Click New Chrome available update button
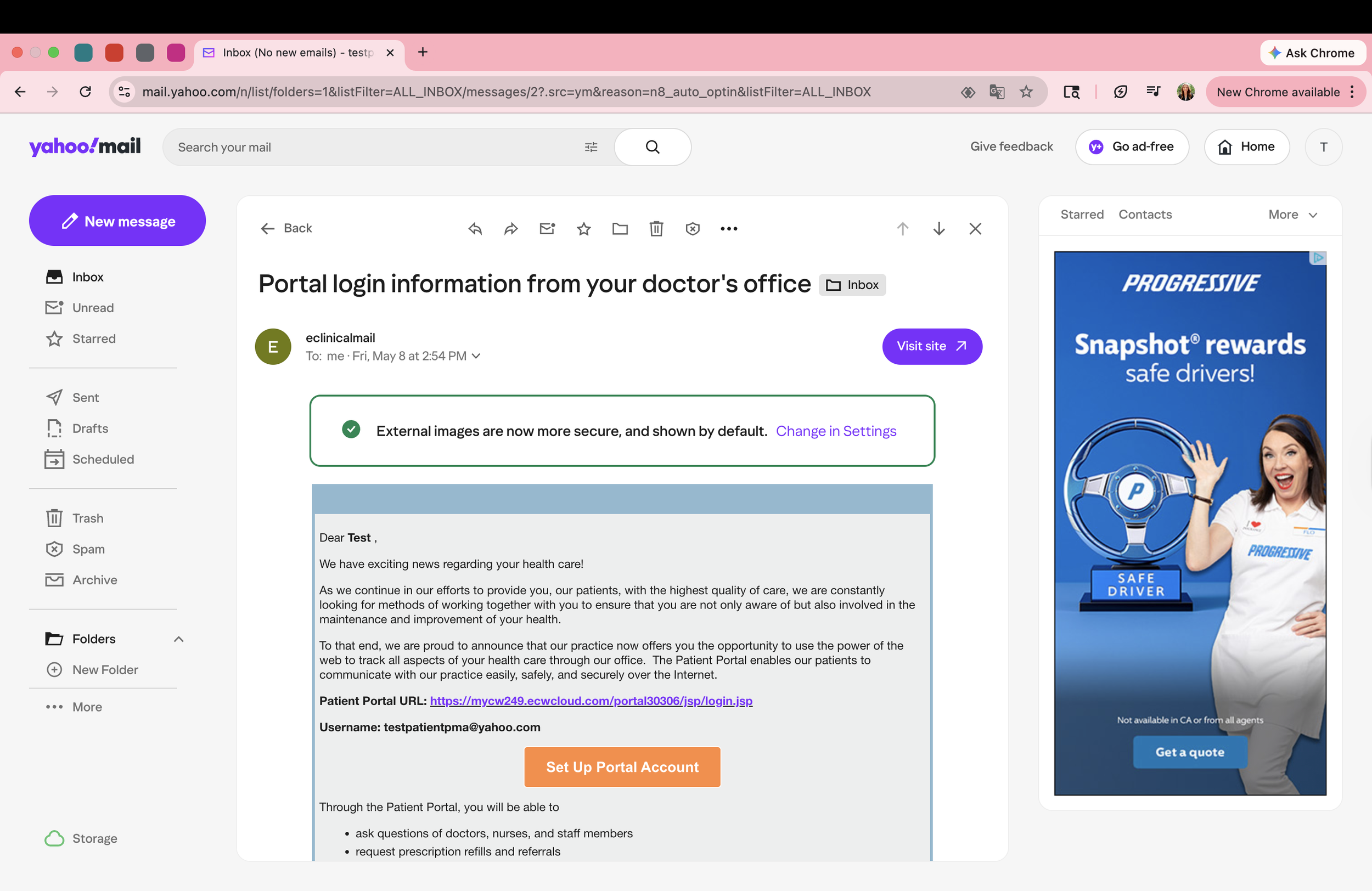Image resolution: width=1372 pixels, height=891 pixels. [x=1284, y=92]
